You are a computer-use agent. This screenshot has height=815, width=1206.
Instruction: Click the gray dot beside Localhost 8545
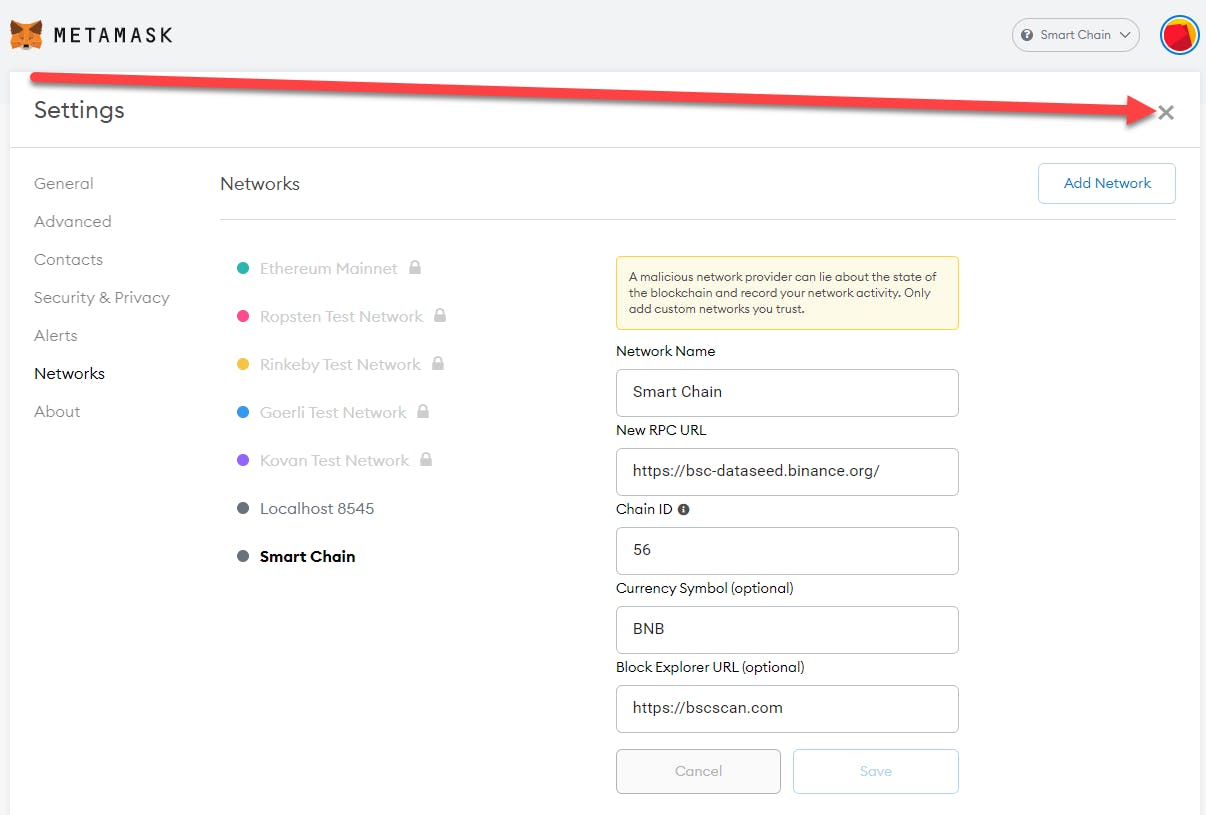point(242,508)
